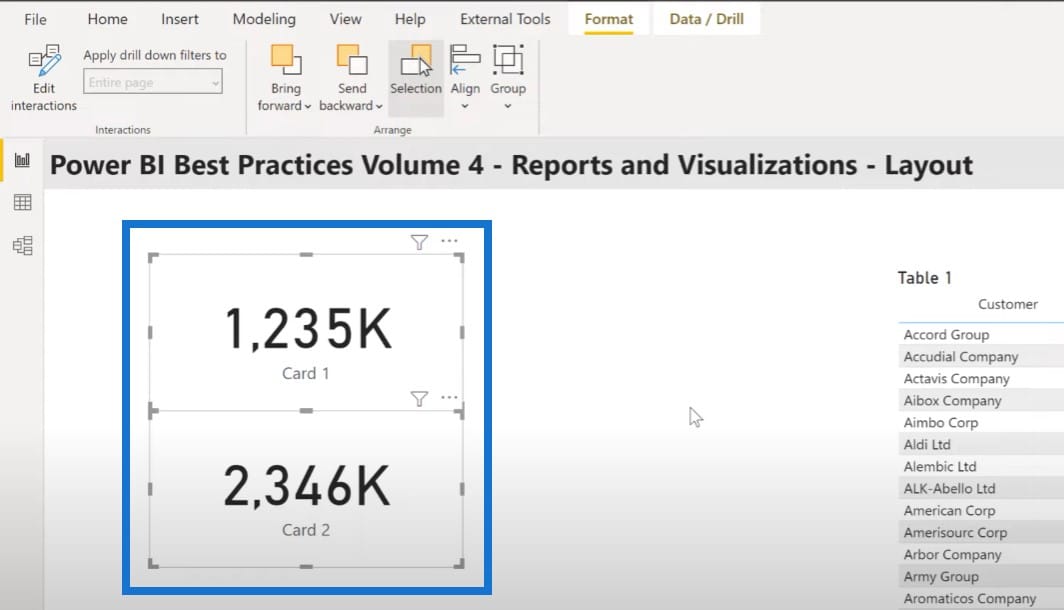Select the Accord Group row

pyautogui.click(x=981, y=335)
